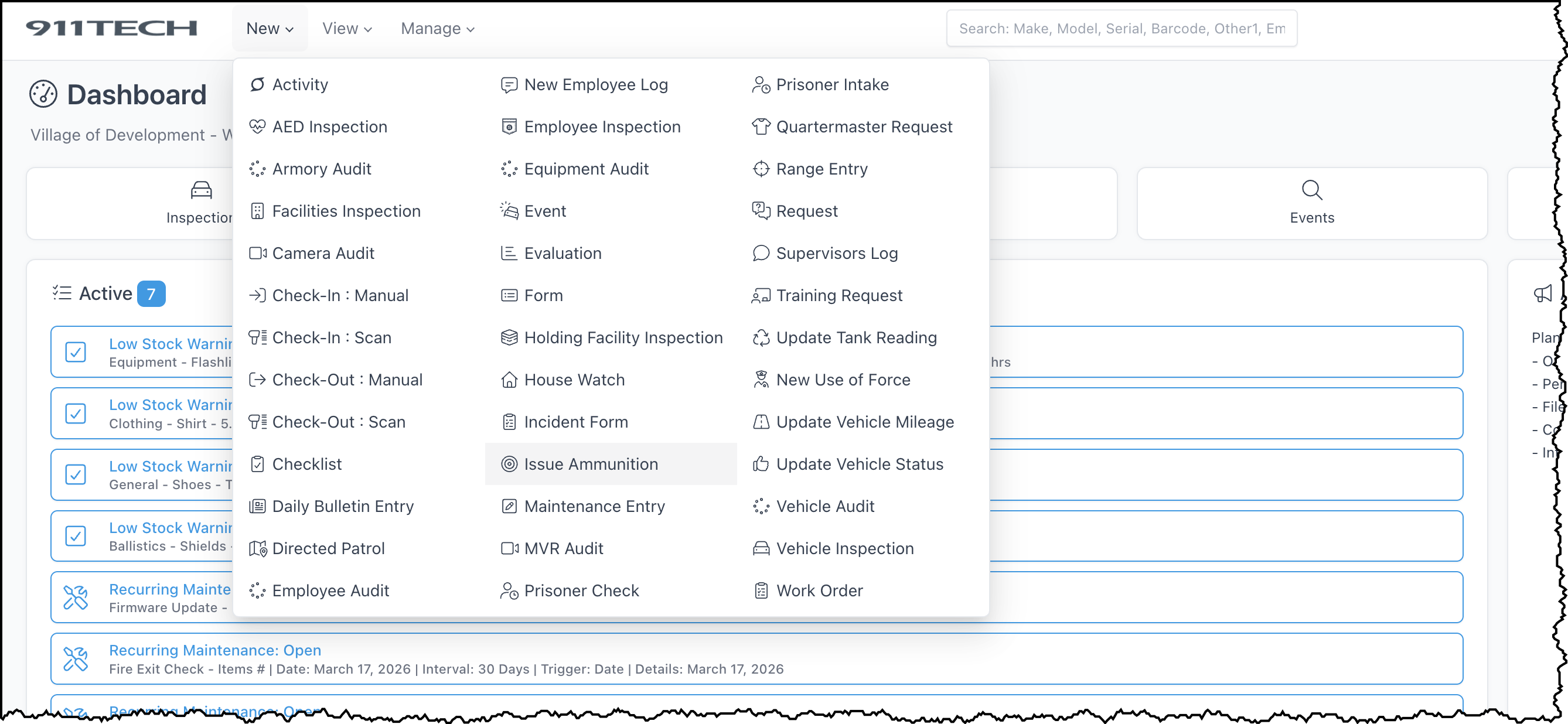Screen dimensions: 1568x724
Task: Open the Fire Exit Check Recurring Maintenance link
Action: coord(215,650)
